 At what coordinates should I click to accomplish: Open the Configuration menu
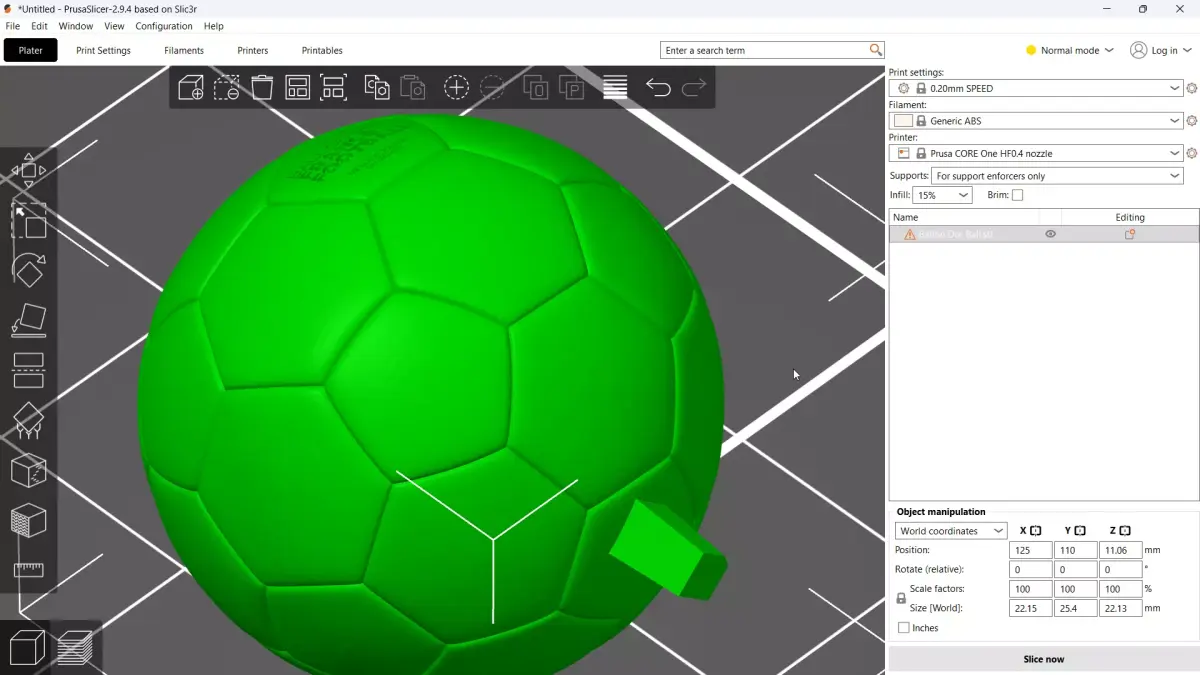(x=164, y=26)
